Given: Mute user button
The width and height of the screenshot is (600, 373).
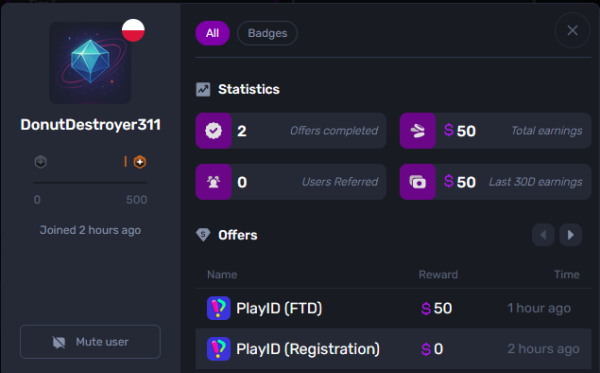Looking at the screenshot, I should [90, 342].
